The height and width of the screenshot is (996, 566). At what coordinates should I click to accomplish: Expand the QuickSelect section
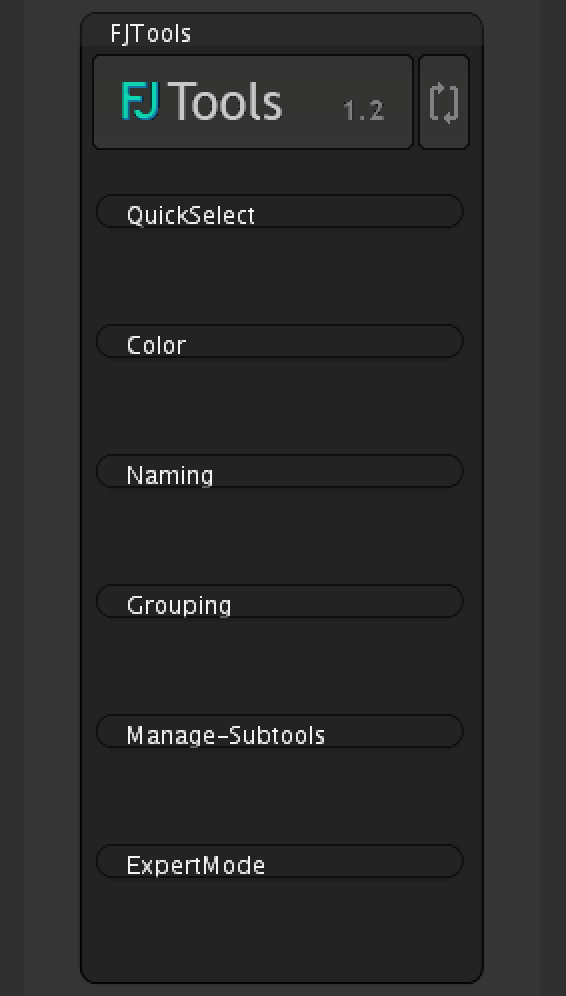[x=280, y=211]
